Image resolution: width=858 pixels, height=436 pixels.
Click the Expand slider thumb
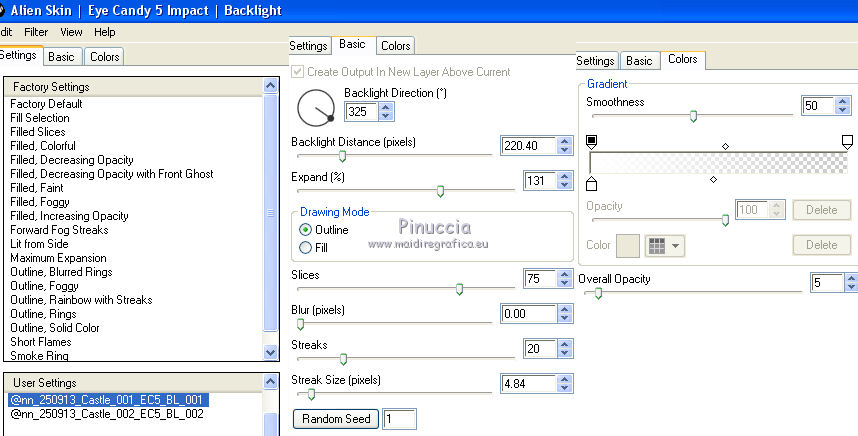[x=440, y=191]
